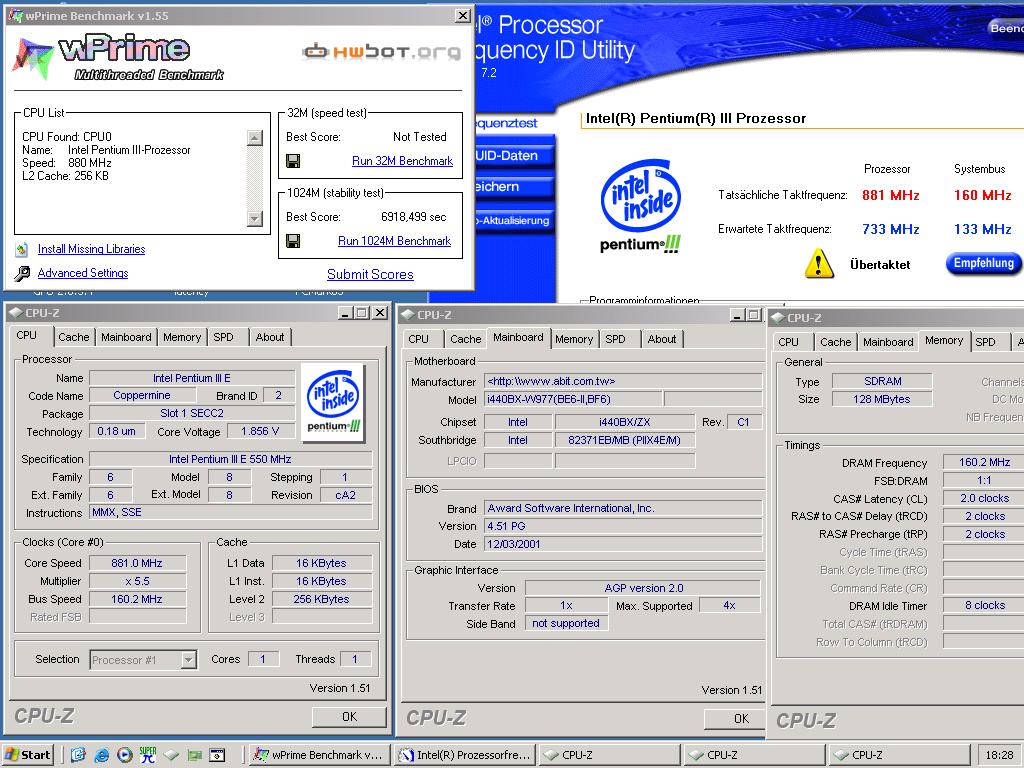Click the right CPU-Z window title bar icon
This screenshot has width=1024, height=768.
pyautogui.click(x=777, y=318)
